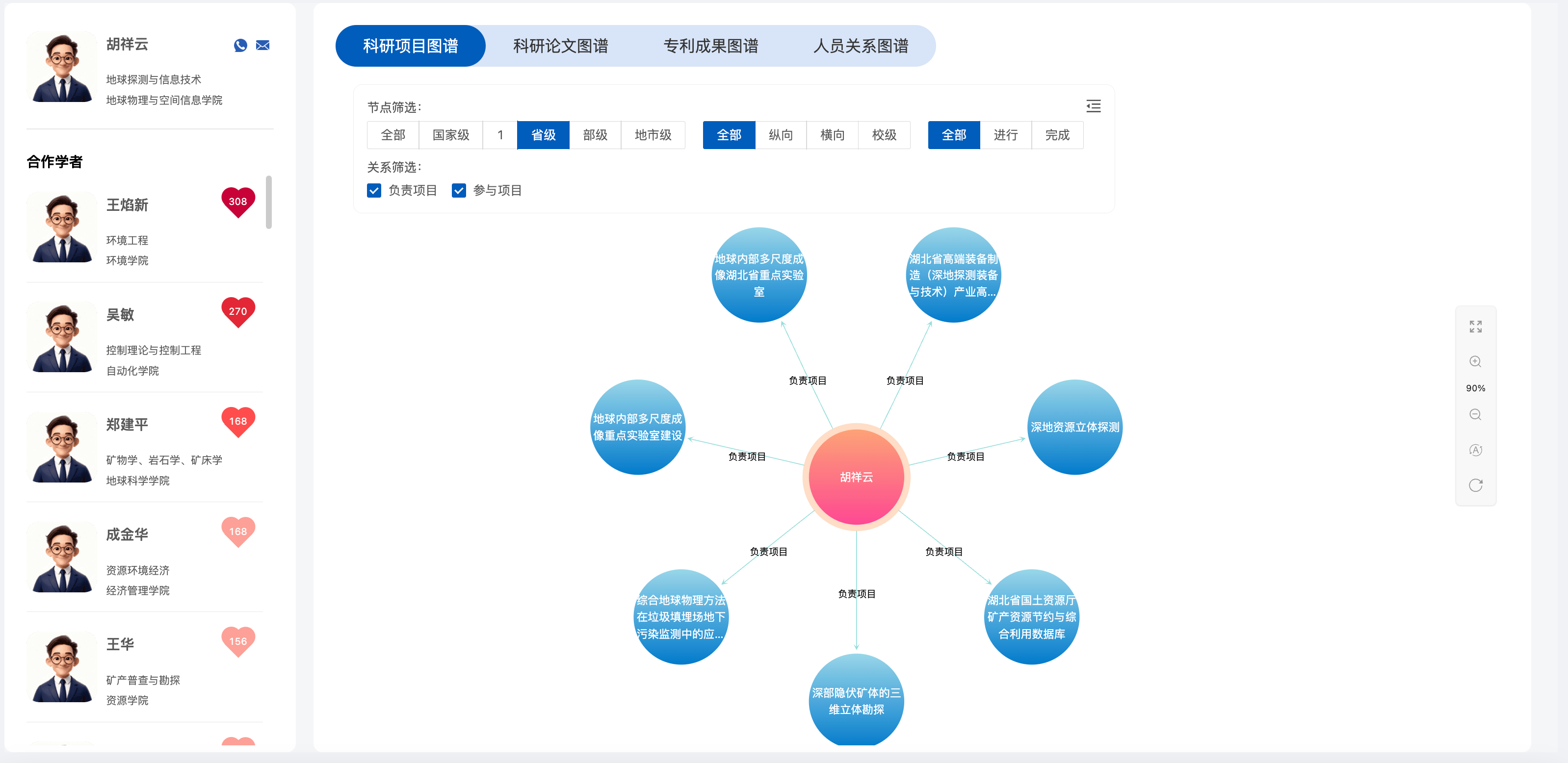This screenshot has height=763, width=1568.
Task: Select the 深地资源立体探测 project node
Action: tap(1075, 427)
